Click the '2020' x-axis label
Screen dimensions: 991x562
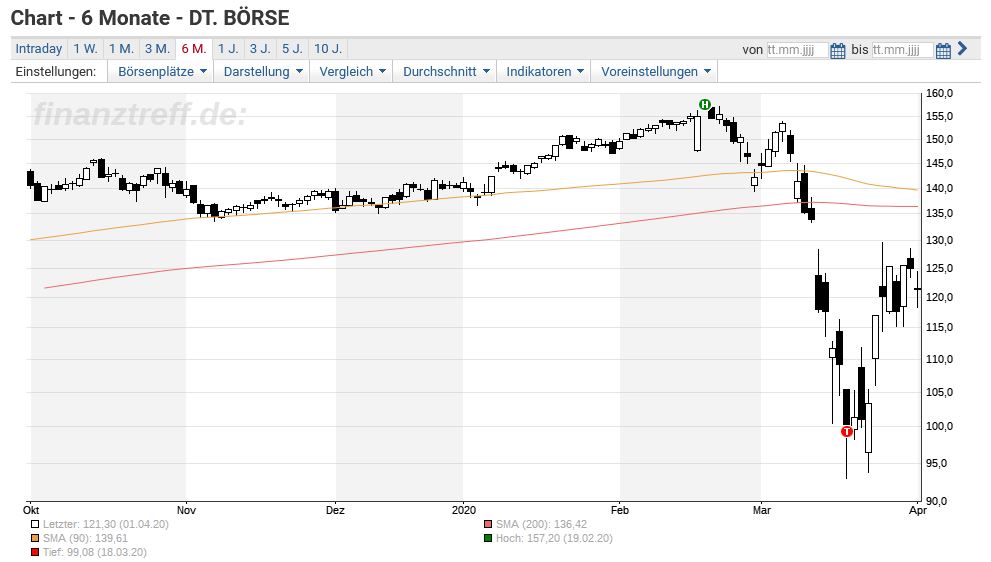click(464, 510)
